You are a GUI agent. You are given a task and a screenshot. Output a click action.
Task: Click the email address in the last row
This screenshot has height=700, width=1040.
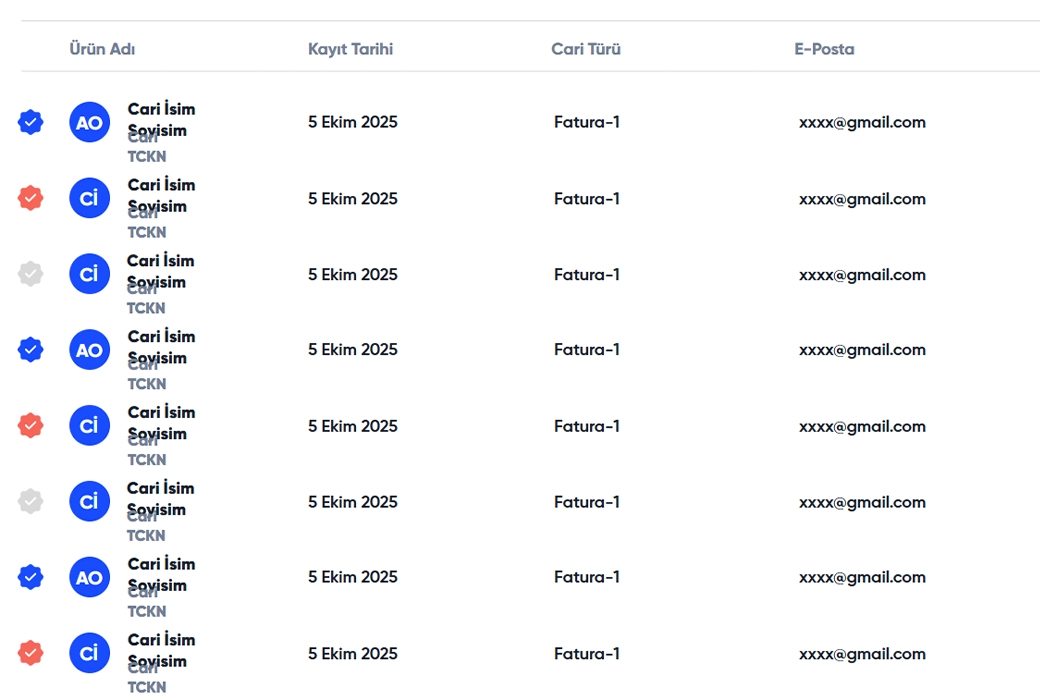(x=862, y=654)
